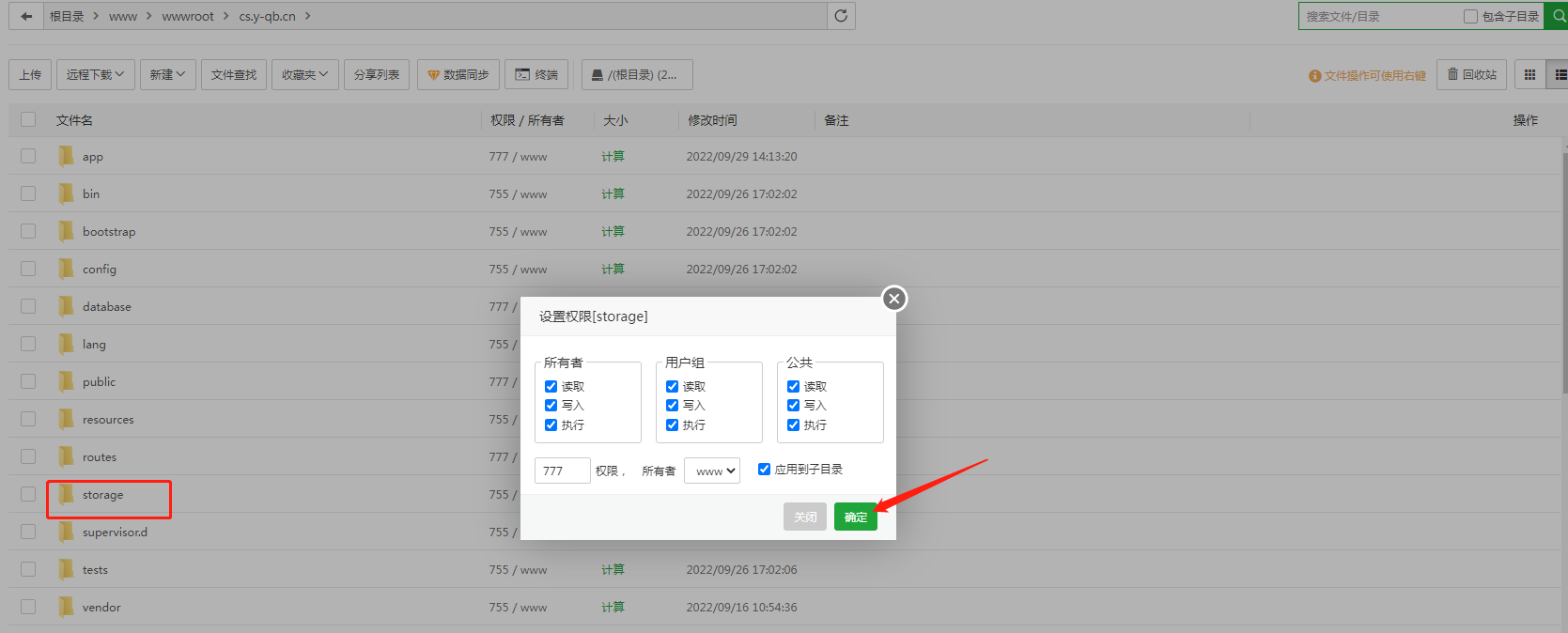
Task: Open the supervisor.d folder icon
Action: (x=66, y=532)
